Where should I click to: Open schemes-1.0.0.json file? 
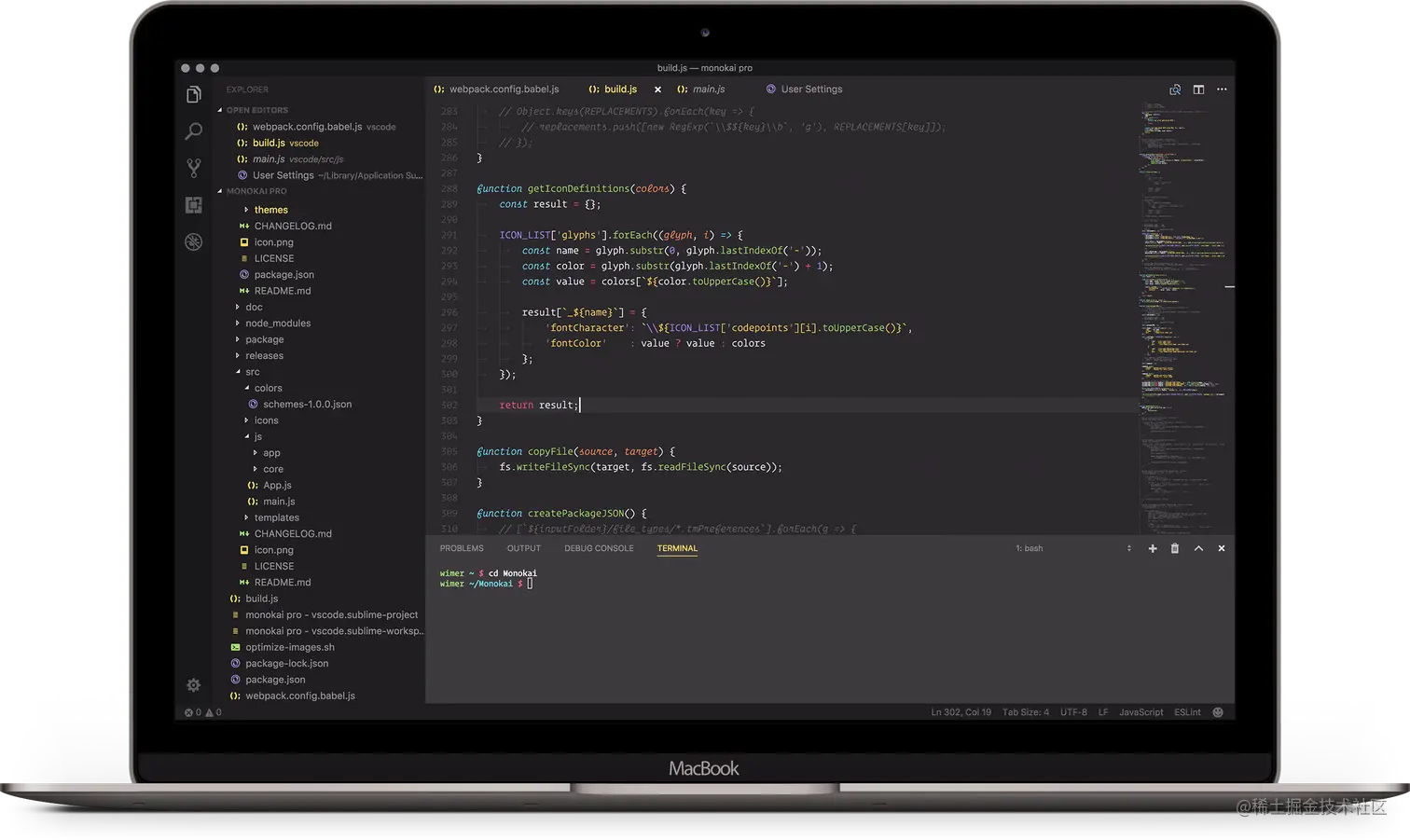tap(306, 405)
